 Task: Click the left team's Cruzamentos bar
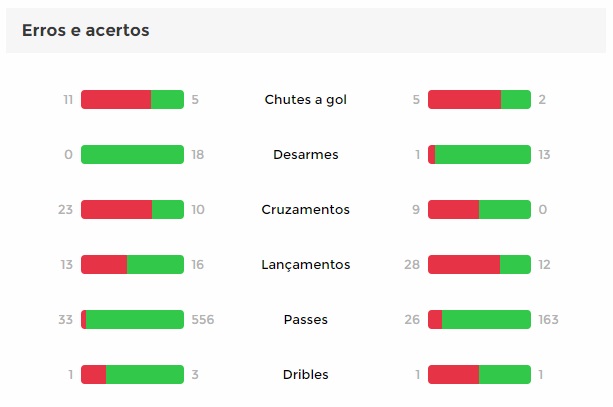[132, 210]
